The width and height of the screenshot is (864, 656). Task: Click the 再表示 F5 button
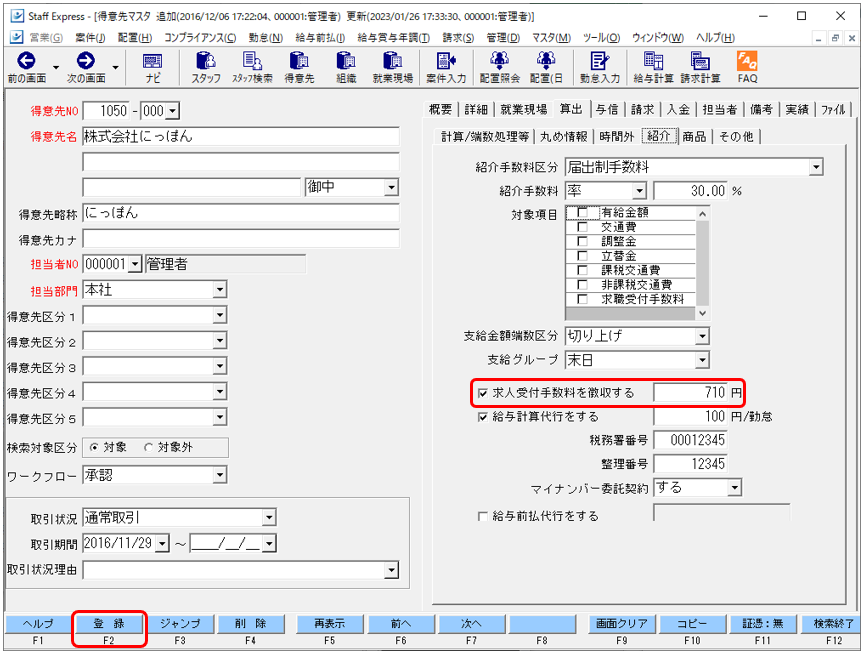(329, 624)
